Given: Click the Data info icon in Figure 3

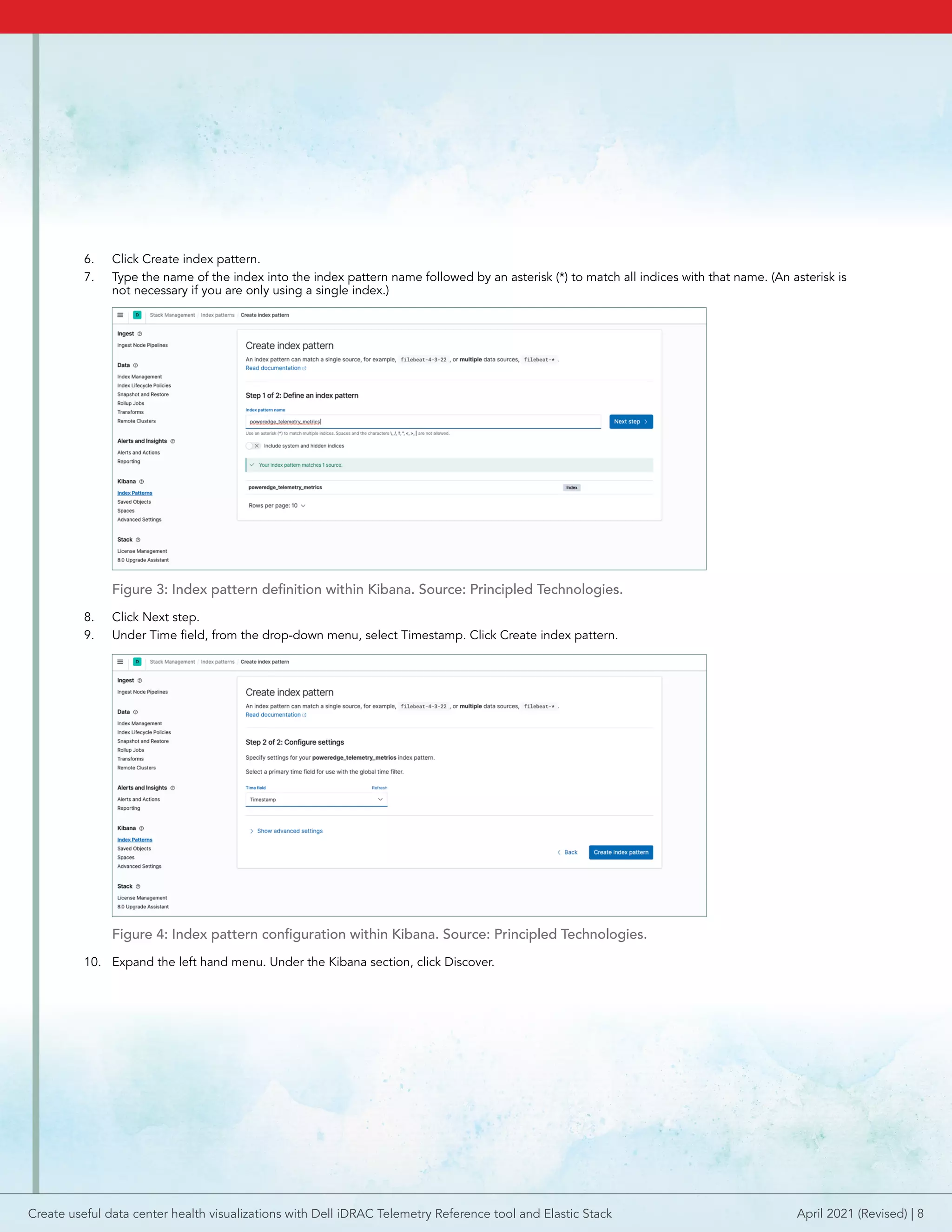Looking at the screenshot, I should pyautogui.click(x=135, y=365).
